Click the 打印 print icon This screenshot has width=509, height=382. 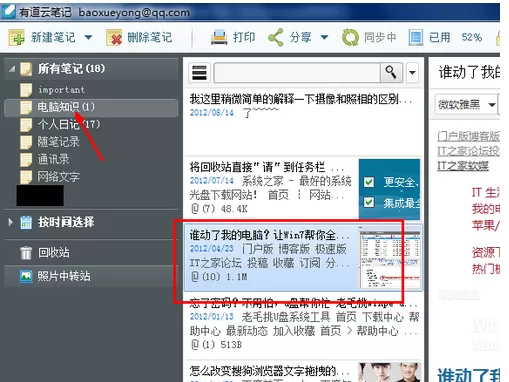[x=219, y=37]
